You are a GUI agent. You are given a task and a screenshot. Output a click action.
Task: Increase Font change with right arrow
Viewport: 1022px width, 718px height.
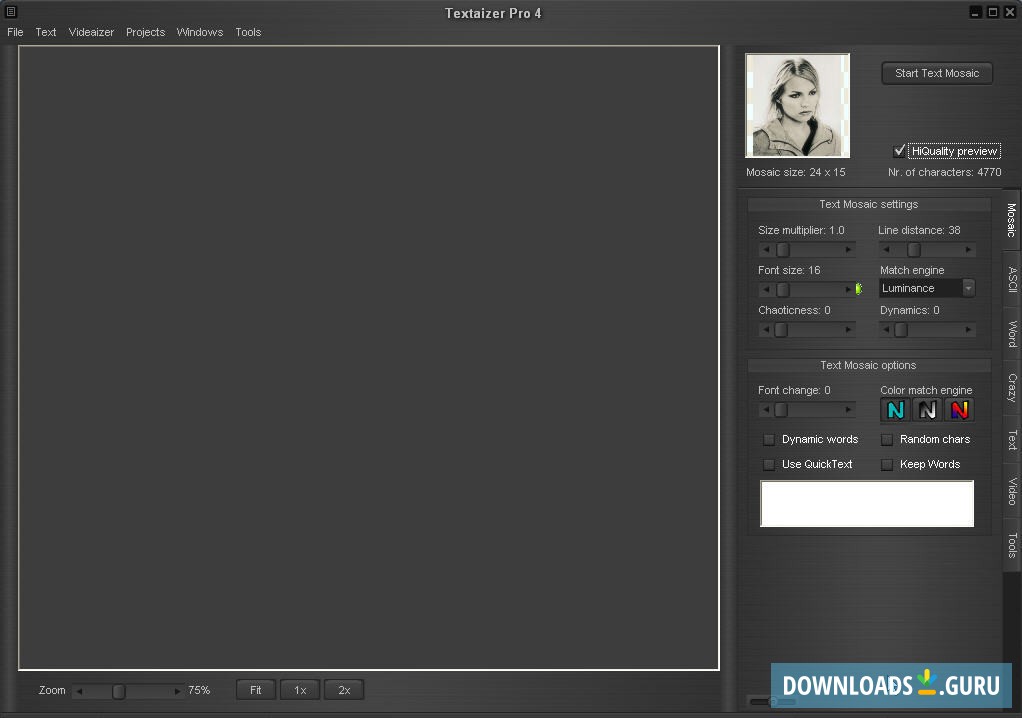(848, 410)
